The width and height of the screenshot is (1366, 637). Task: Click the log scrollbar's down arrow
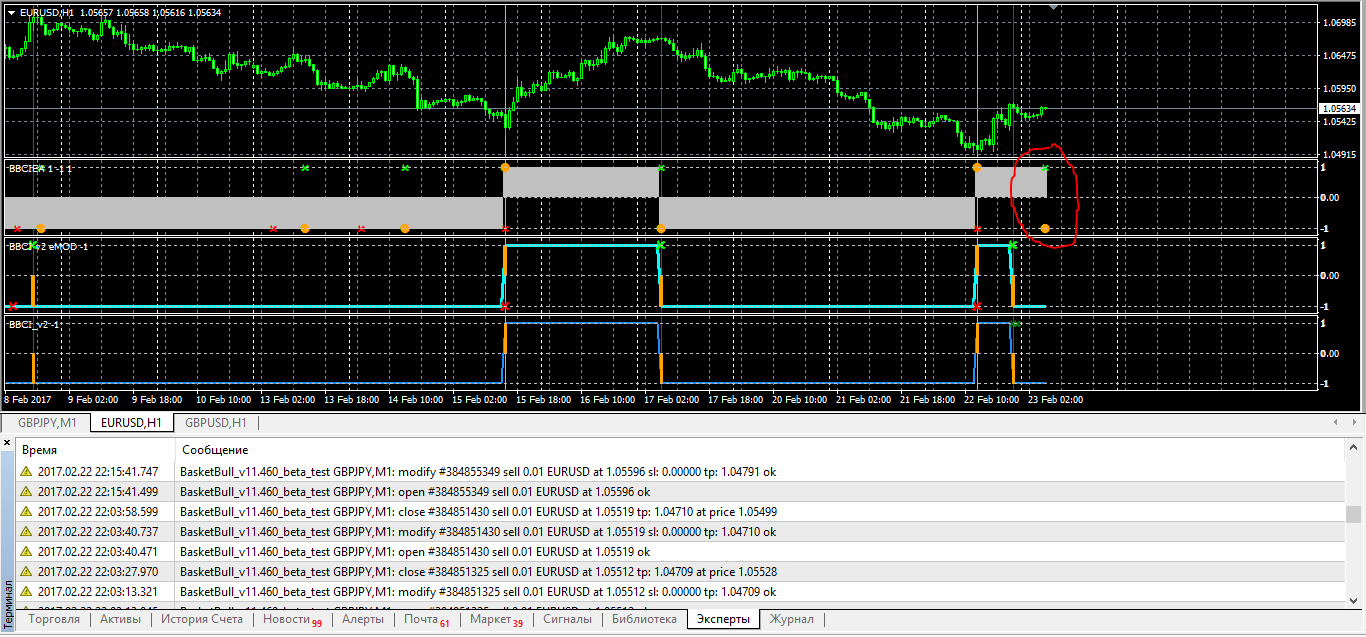point(1353,602)
